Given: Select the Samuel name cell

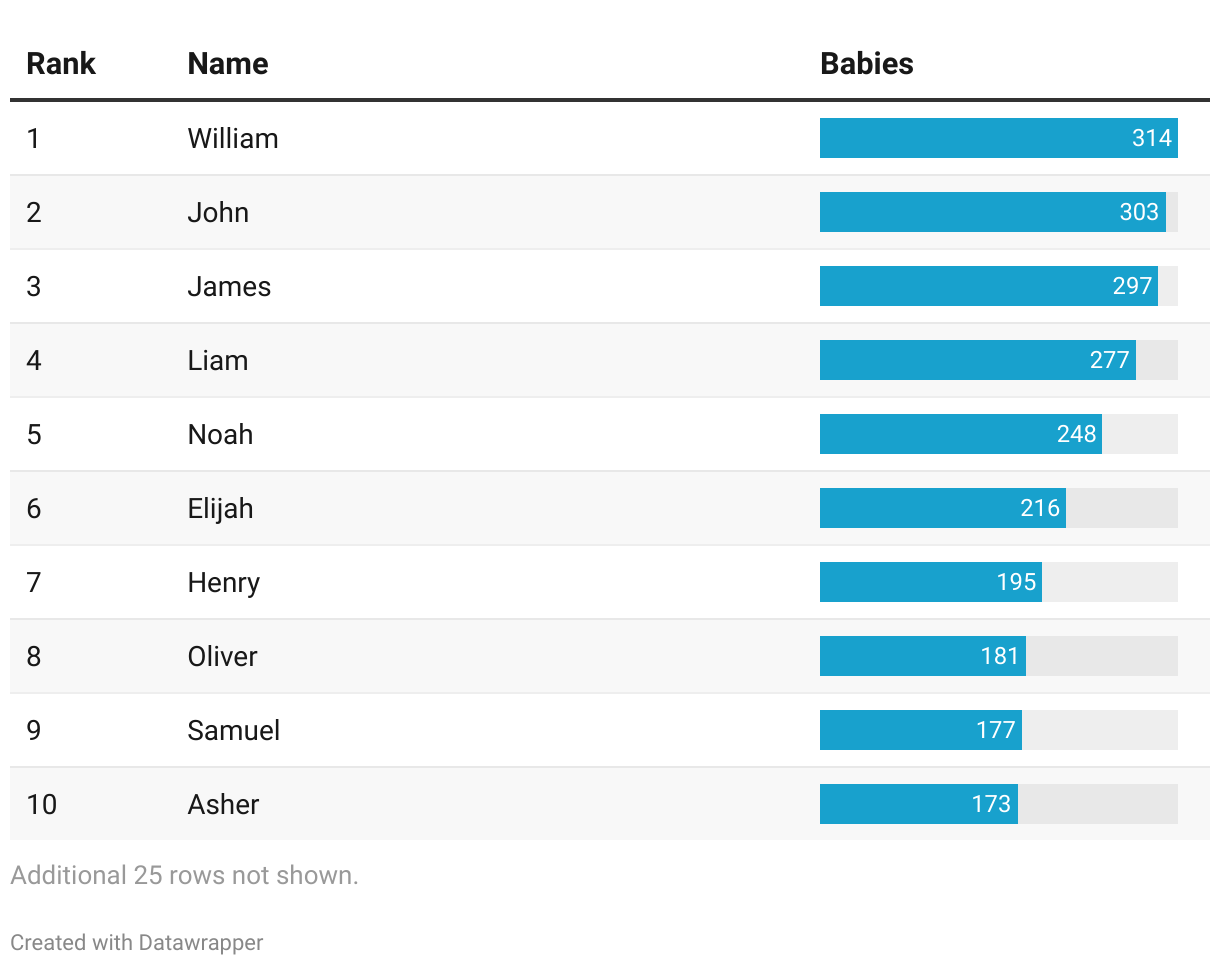Looking at the screenshot, I should [234, 730].
